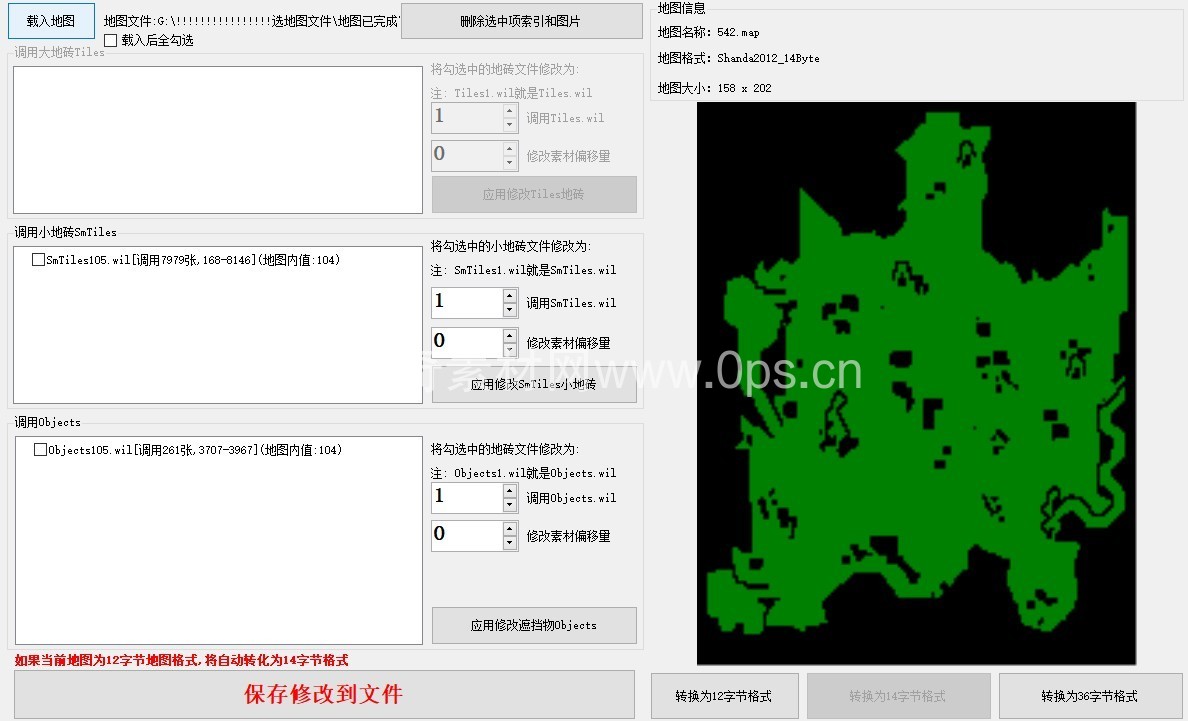Screen dimensions: 1188x721
Task: Decrease the 调用Objects.wil value with down arrow
Action: (x=510, y=505)
